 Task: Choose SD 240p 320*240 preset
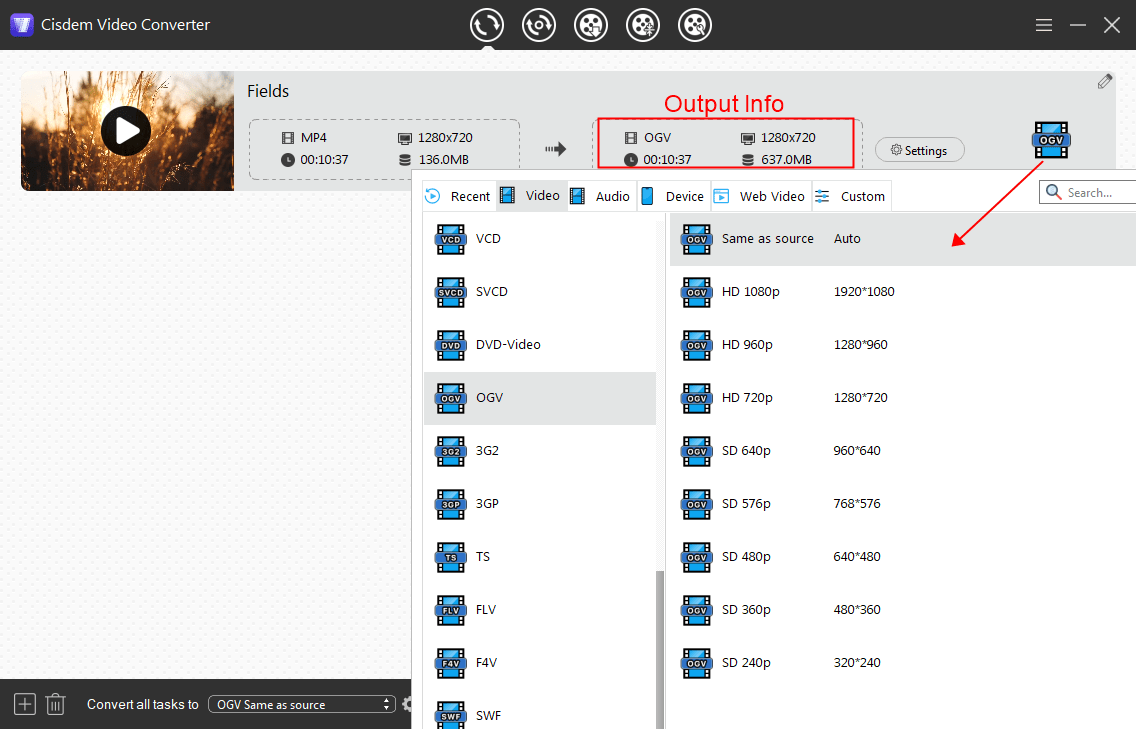[x=903, y=662]
